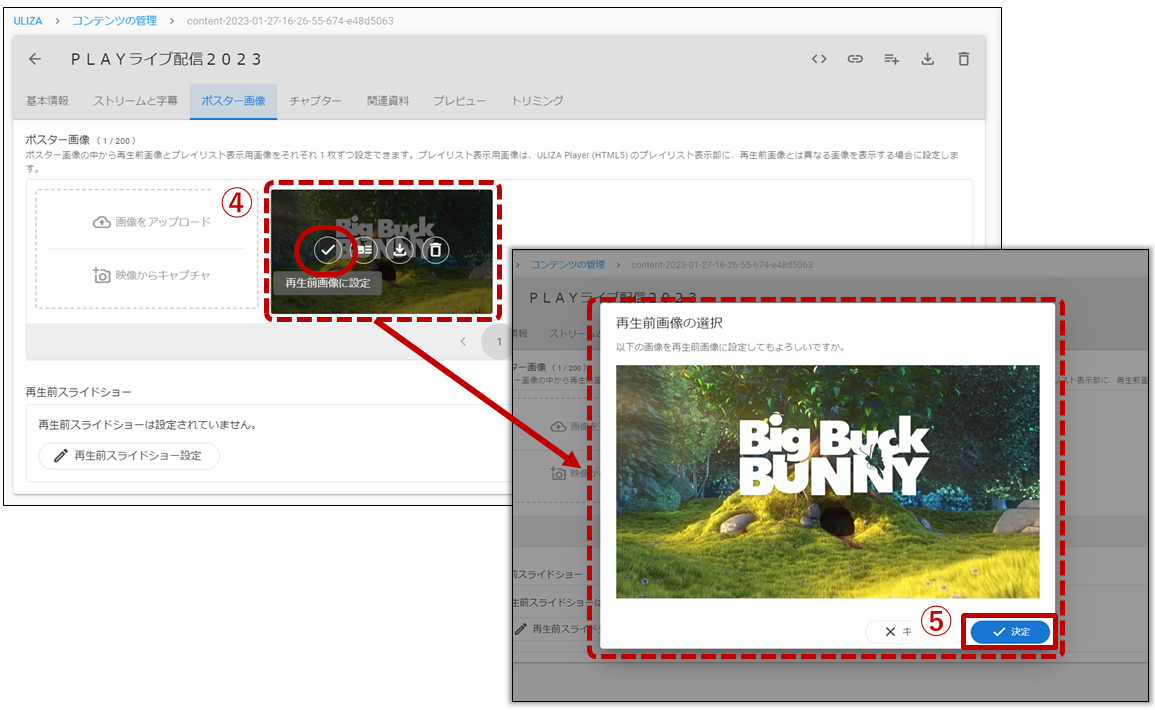Download the poster image from thumbnail overlay
The width and height of the screenshot is (1155, 710).
(399, 250)
